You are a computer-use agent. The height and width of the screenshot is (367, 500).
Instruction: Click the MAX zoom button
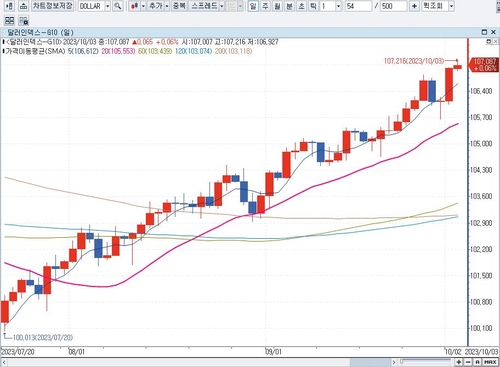click(x=490, y=362)
